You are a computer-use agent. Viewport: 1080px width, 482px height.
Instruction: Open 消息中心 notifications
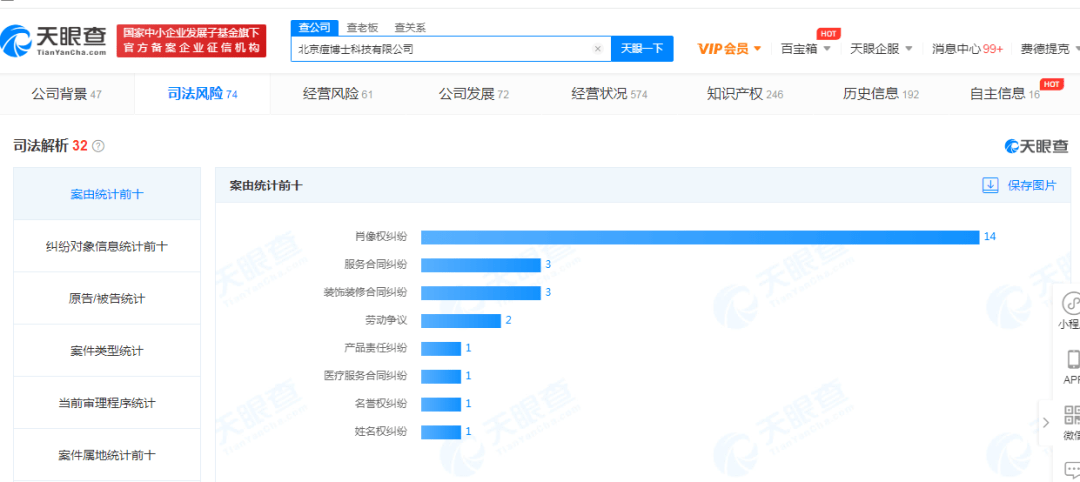967,49
